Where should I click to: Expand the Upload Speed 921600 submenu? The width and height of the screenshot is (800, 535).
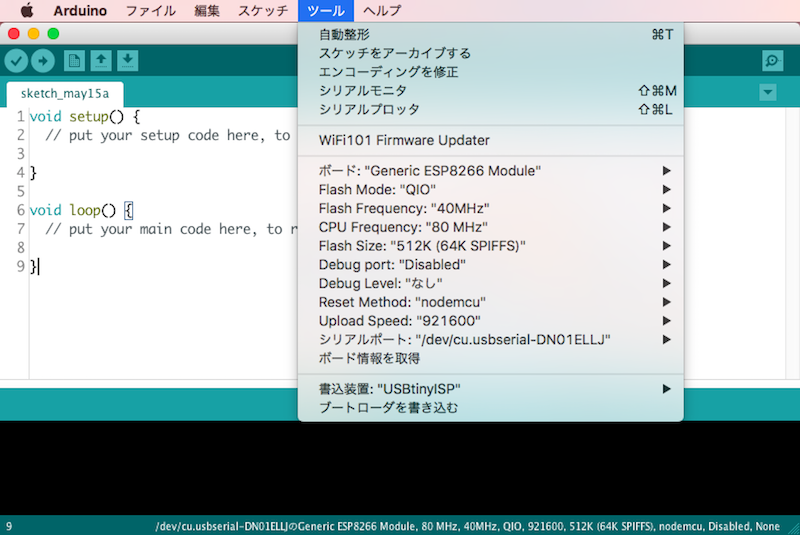tap(490, 321)
